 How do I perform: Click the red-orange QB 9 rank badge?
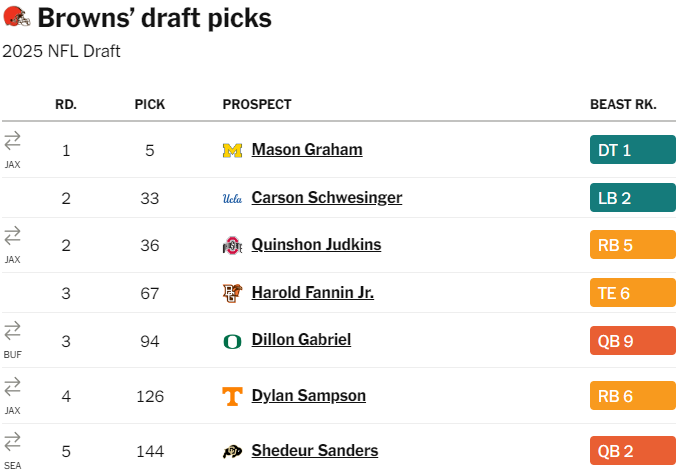pyautogui.click(x=632, y=340)
